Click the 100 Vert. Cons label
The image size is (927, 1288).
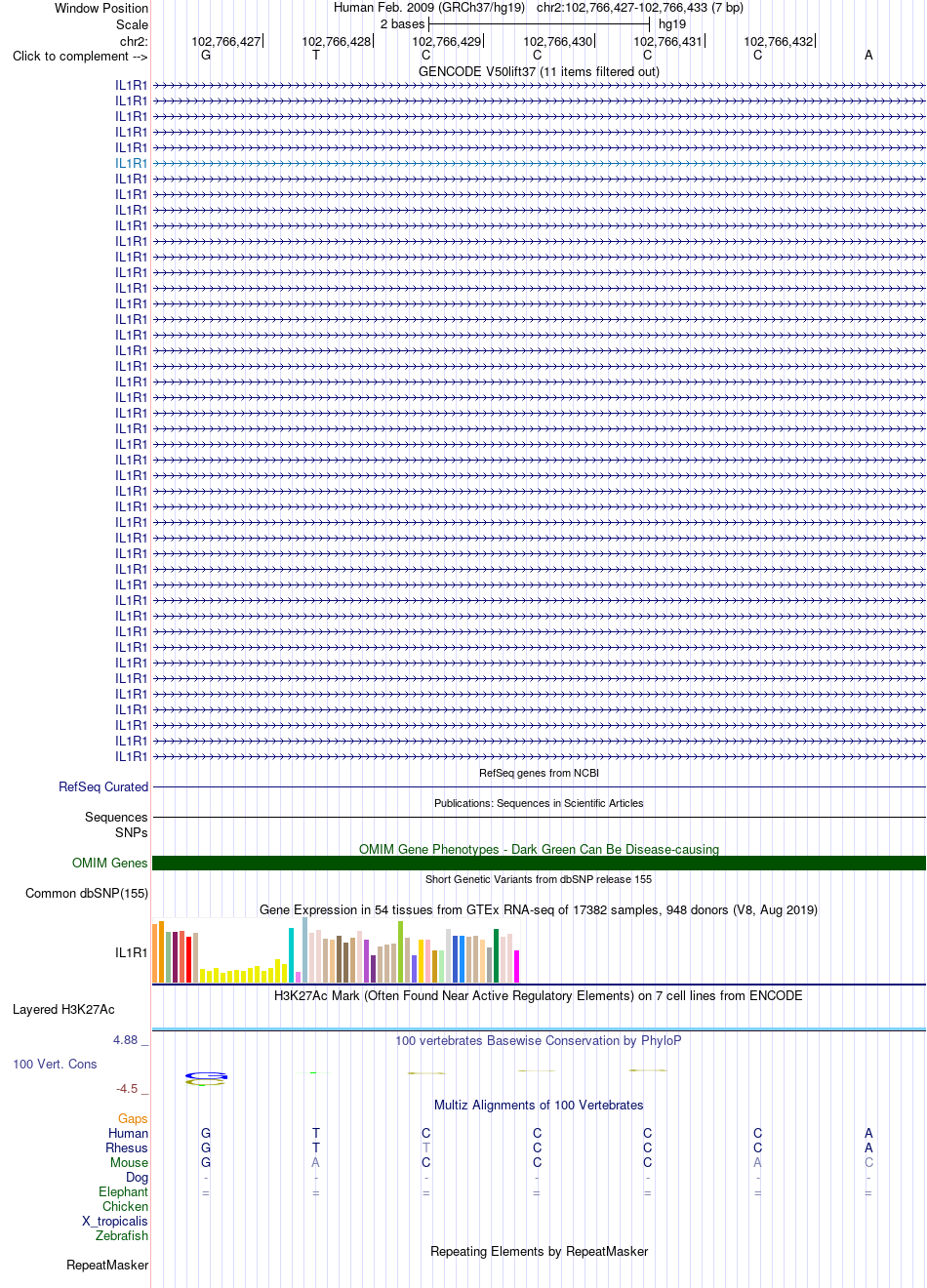55,1064
